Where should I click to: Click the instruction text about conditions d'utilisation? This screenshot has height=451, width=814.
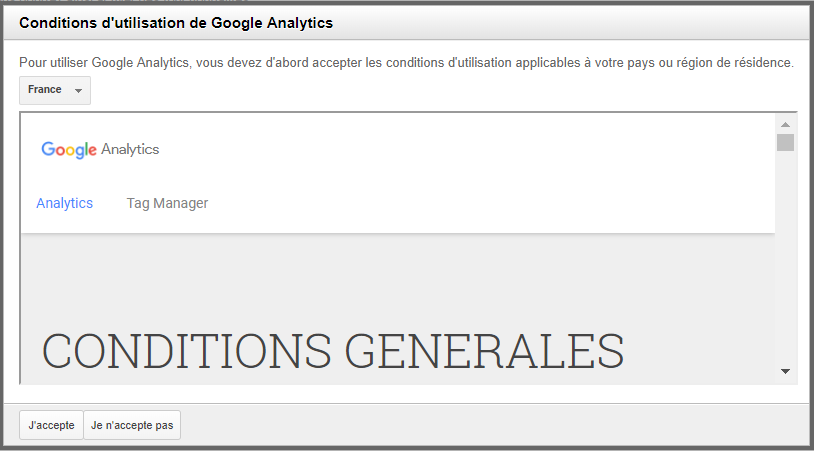(x=406, y=63)
